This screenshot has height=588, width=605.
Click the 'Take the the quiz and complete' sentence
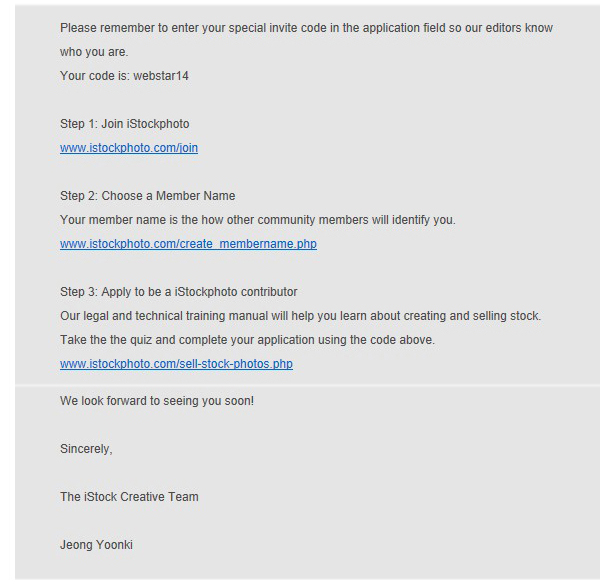247,340
